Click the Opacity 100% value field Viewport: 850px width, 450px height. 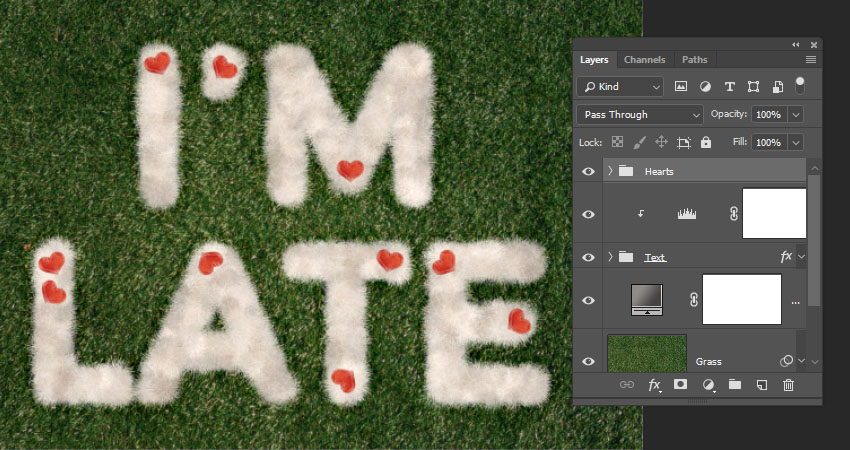pyautogui.click(x=769, y=115)
